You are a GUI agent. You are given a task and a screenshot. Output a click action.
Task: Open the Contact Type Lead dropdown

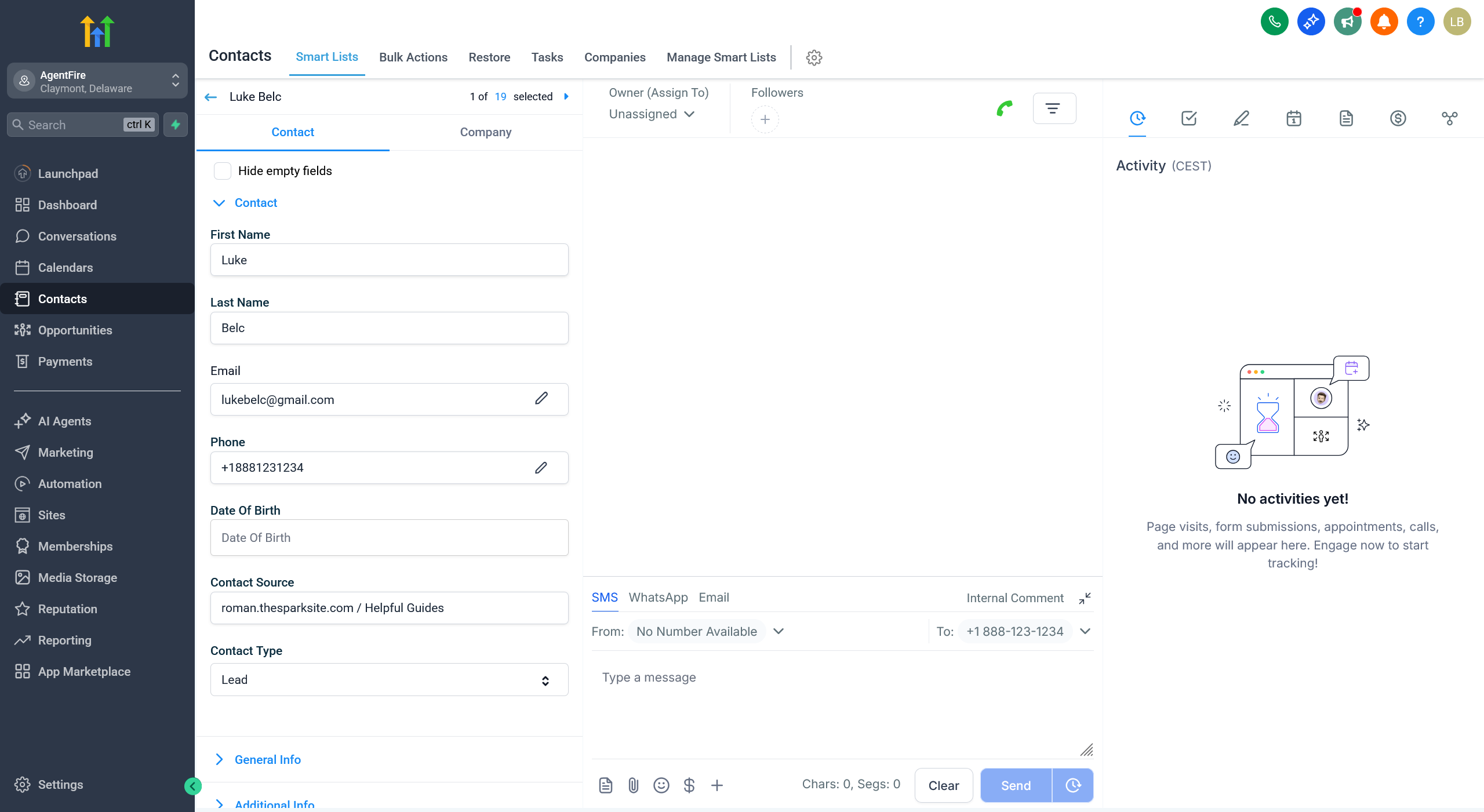point(389,680)
